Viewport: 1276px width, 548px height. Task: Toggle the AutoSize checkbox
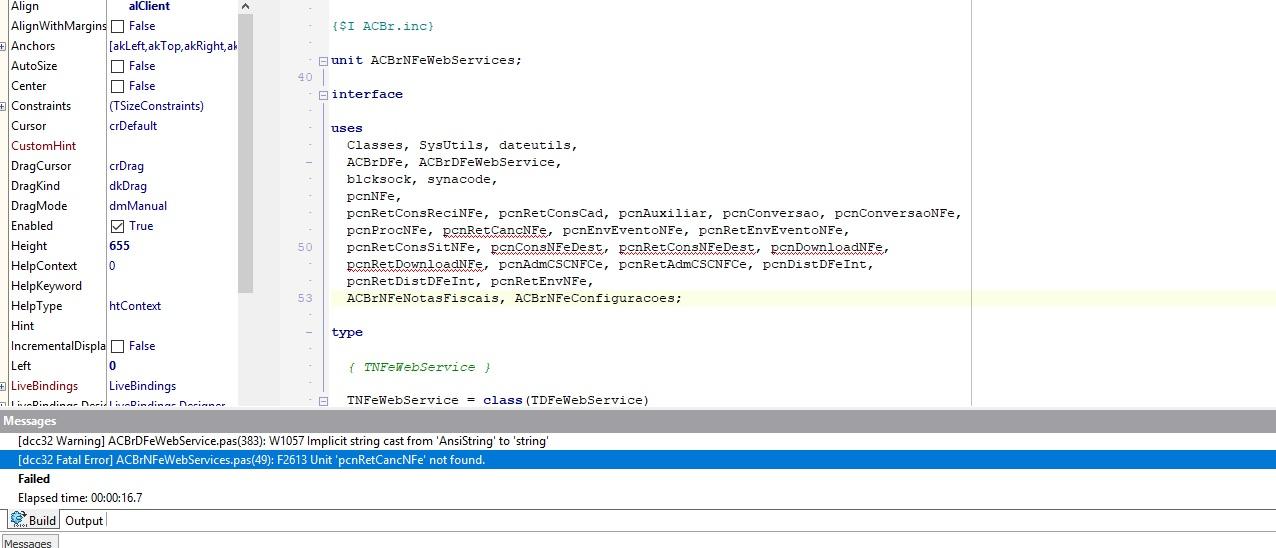point(117,66)
